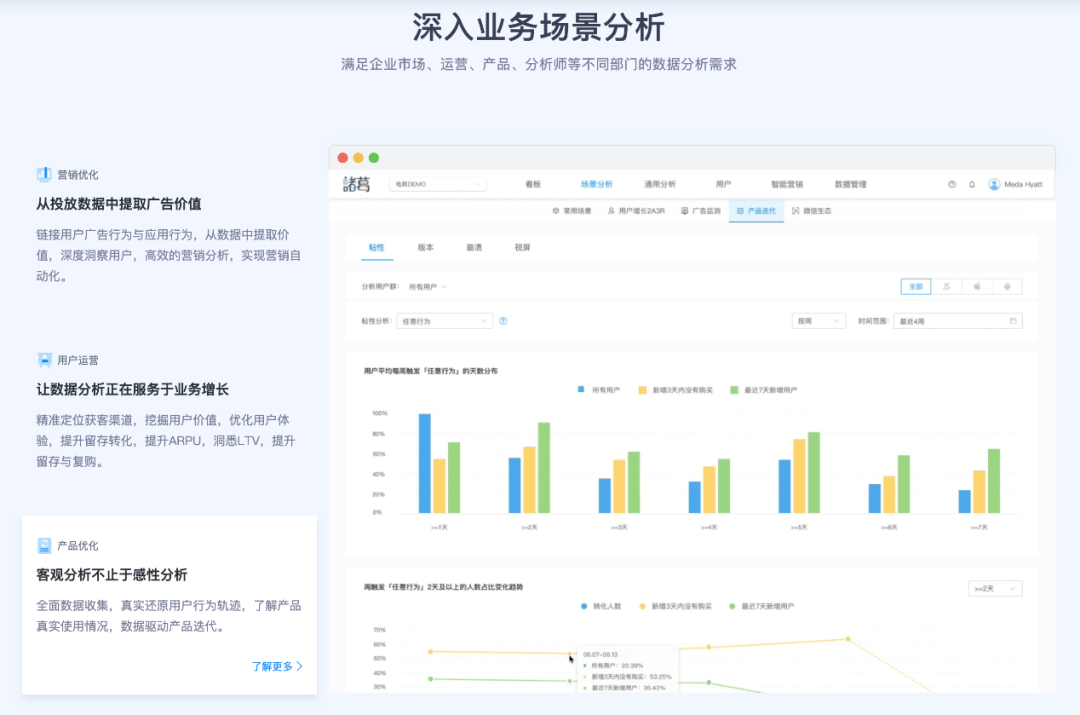Image resolution: width=1080 pixels, height=715 pixels.
Task: Click the calendar icon in 时间范围 field
Action: point(1013,321)
